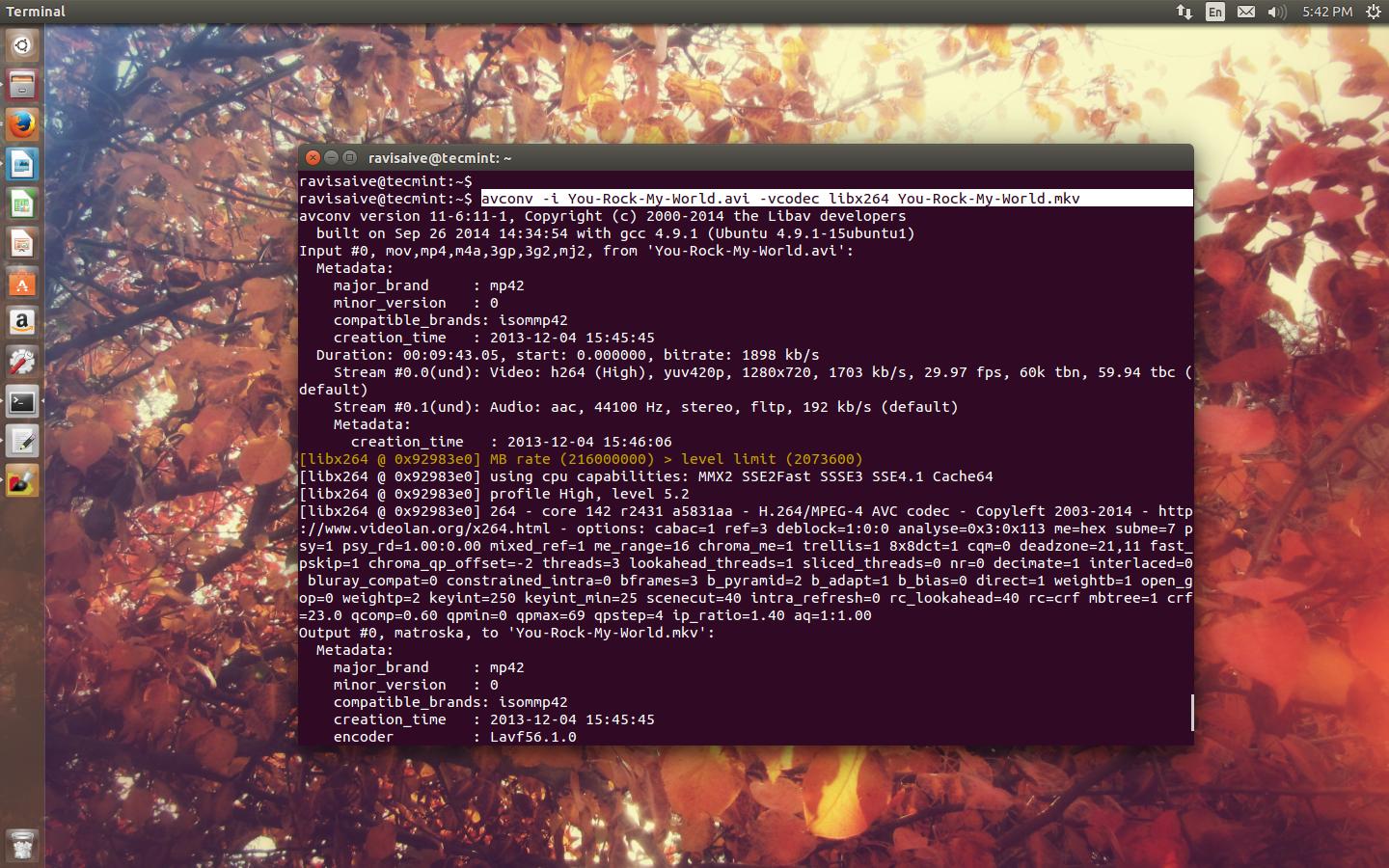This screenshot has height=868, width=1389.
Task: Click the creation_time 15:46:06 line
Action: pyautogui.click(x=511, y=442)
